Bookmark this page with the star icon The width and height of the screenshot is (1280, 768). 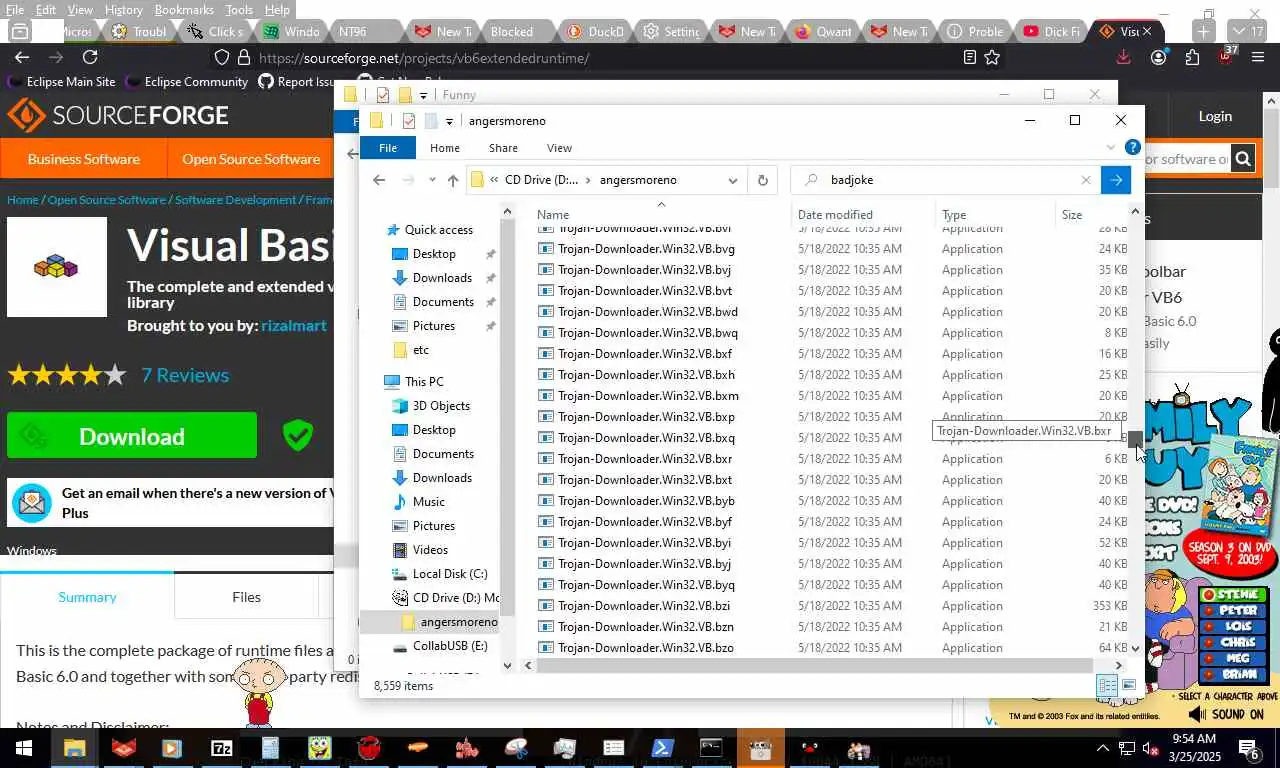pyautogui.click(x=992, y=58)
